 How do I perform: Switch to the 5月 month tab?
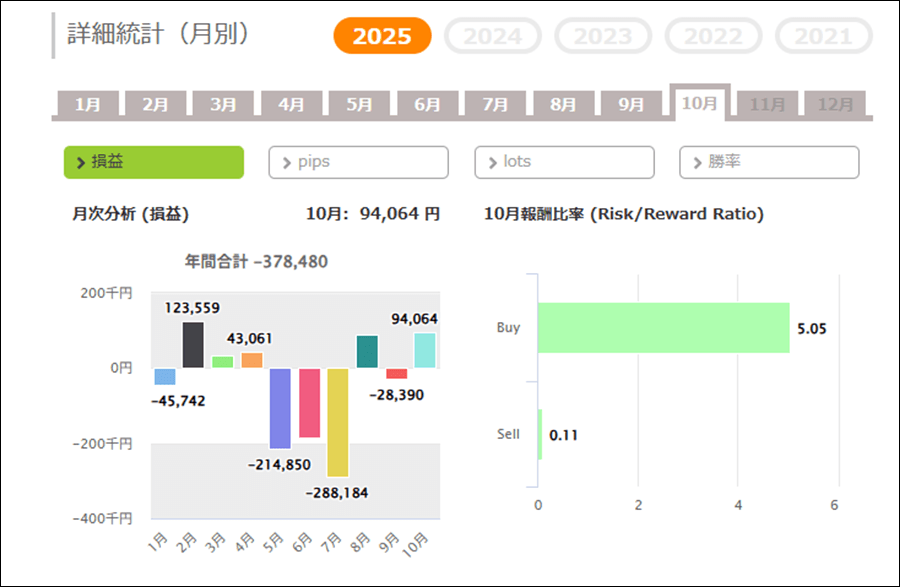(359, 104)
